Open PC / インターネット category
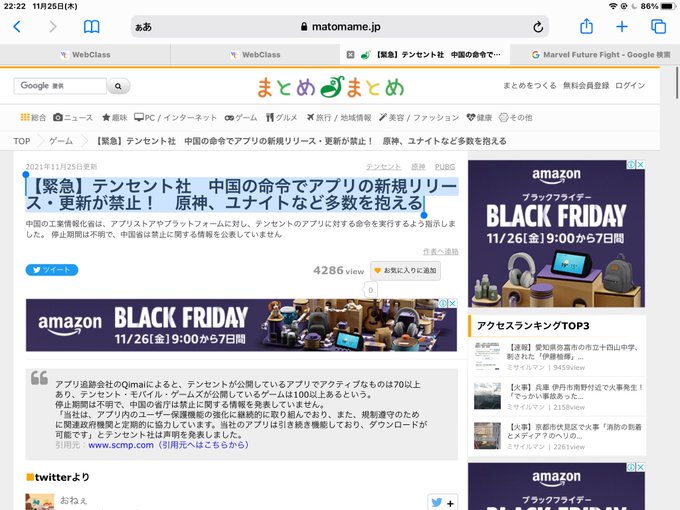The width and height of the screenshot is (680, 510). [175, 118]
